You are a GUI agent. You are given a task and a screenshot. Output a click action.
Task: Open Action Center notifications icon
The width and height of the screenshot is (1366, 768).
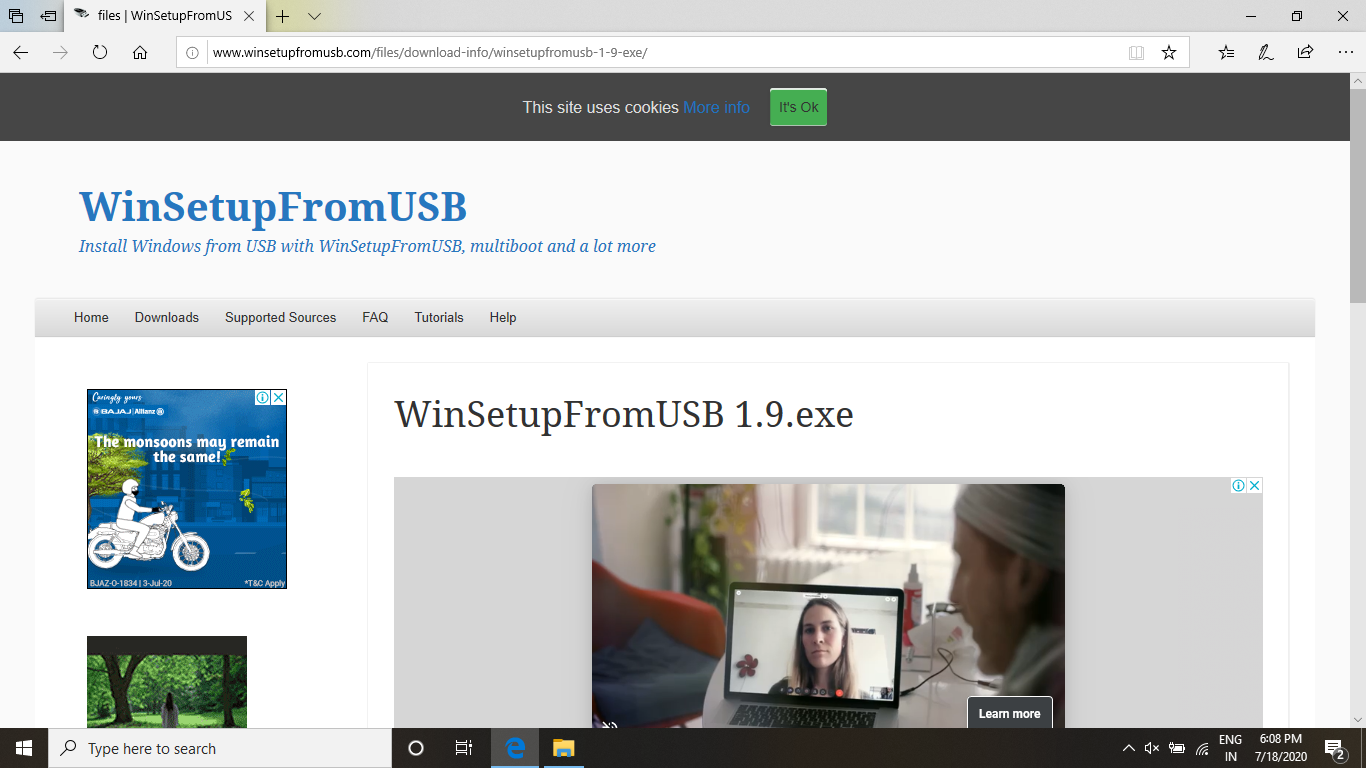pyautogui.click(x=1334, y=748)
